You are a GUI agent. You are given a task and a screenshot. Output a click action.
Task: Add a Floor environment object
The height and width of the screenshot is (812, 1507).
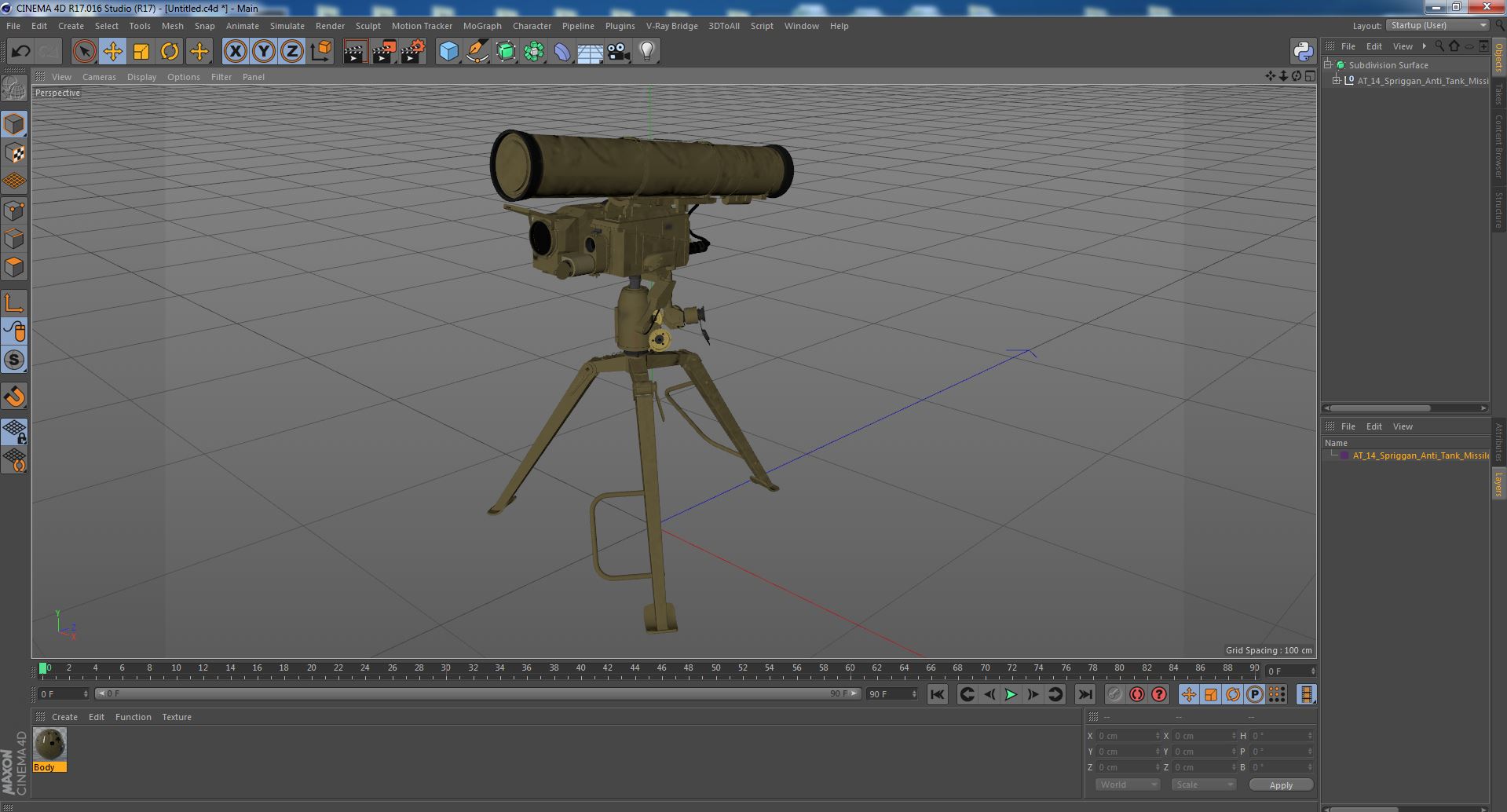click(x=591, y=52)
